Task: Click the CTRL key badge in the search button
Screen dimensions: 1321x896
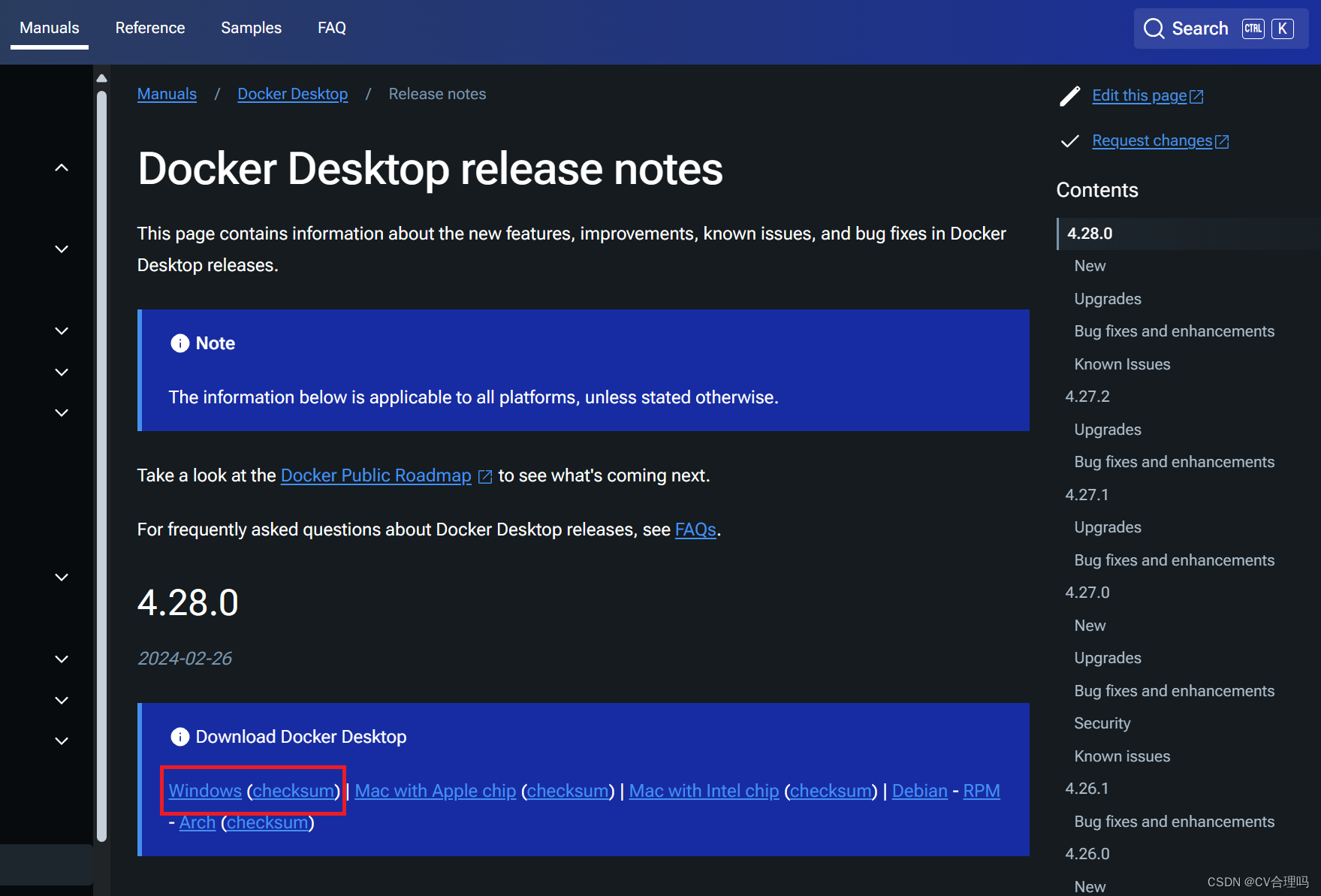Action: pyautogui.click(x=1253, y=28)
